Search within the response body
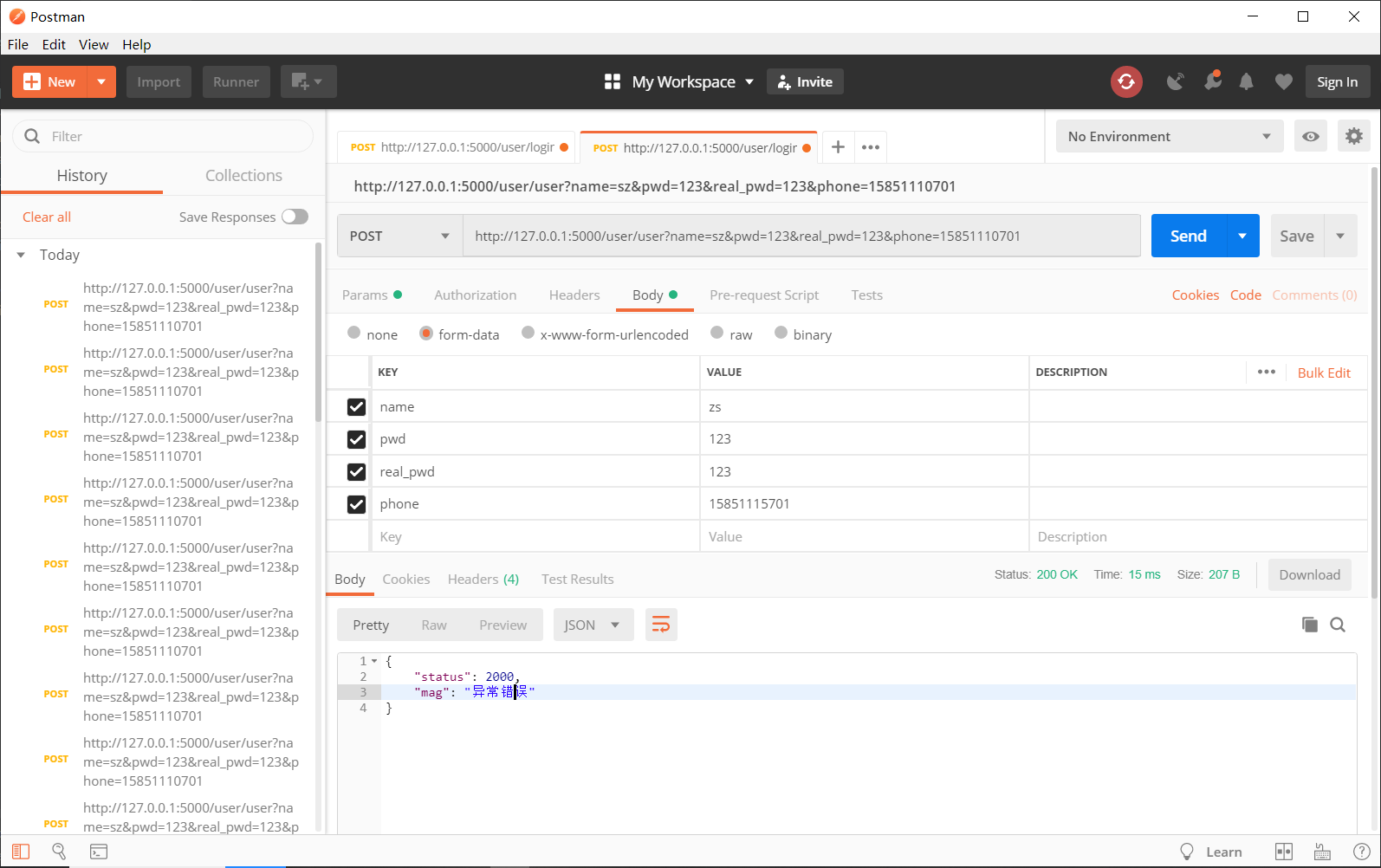Screen dimensions: 1381x868 click(1338, 625)
